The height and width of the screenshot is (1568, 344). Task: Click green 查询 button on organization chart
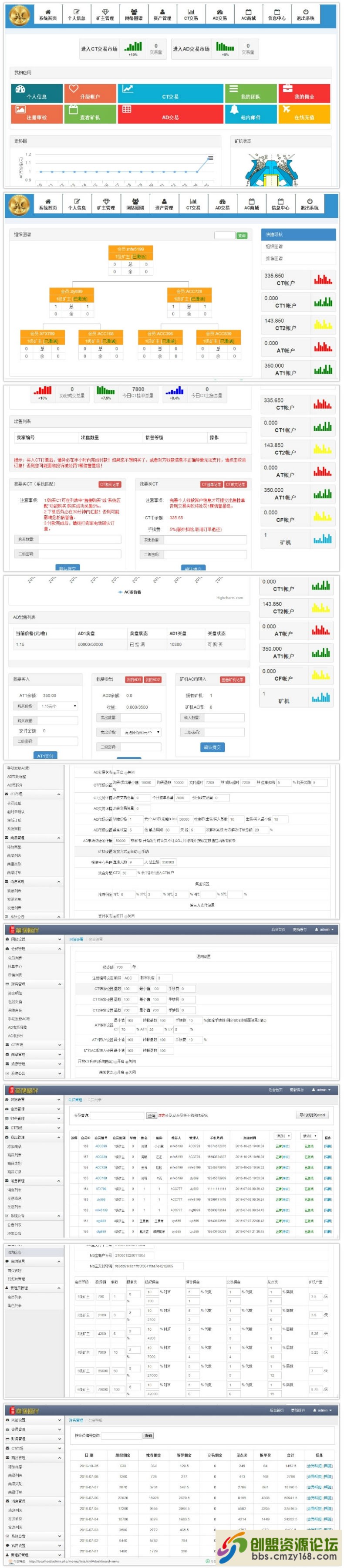pyautogui.click(x=242, y=235)
